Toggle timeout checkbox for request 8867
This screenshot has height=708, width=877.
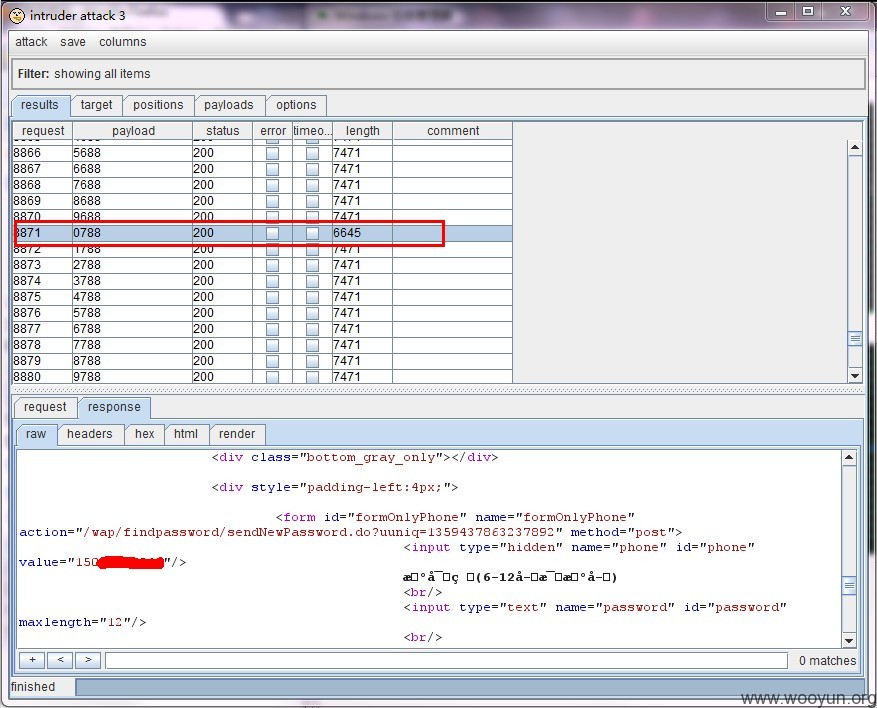pos(313,169)
